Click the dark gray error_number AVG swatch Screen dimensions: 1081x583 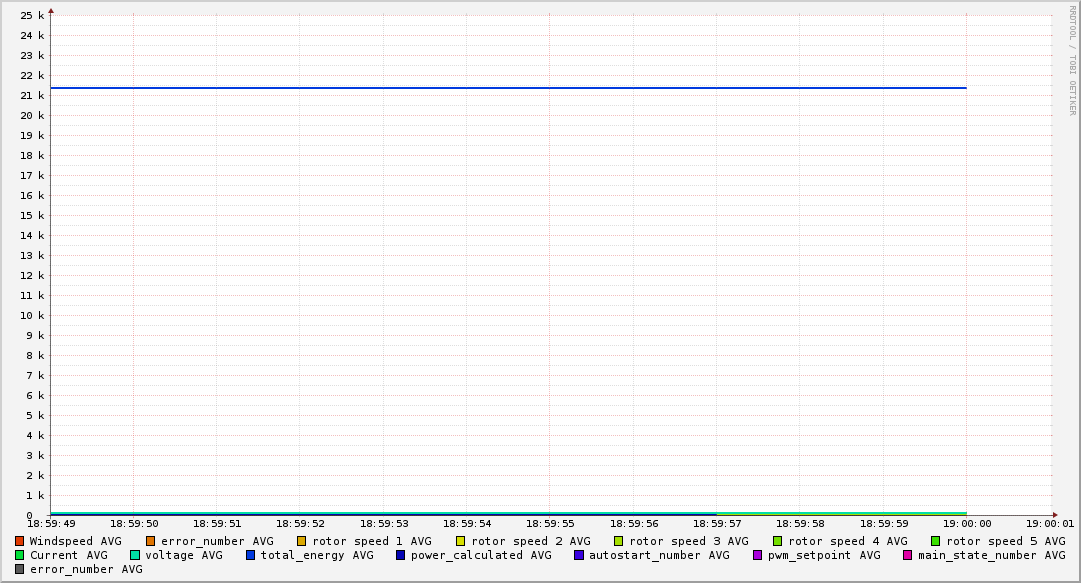click(x=20, y=569)
